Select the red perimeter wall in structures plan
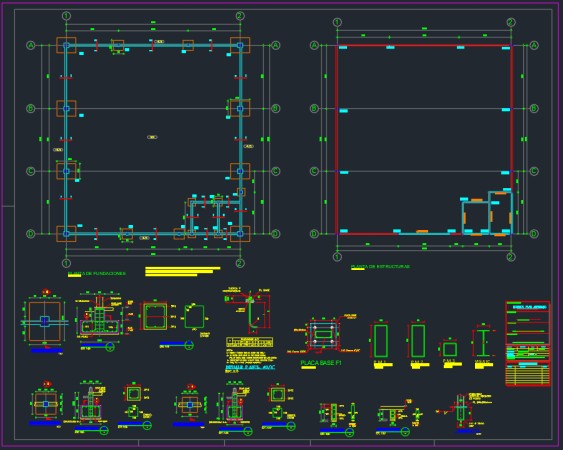Viewport: 563px width, 450px height. 424,140
